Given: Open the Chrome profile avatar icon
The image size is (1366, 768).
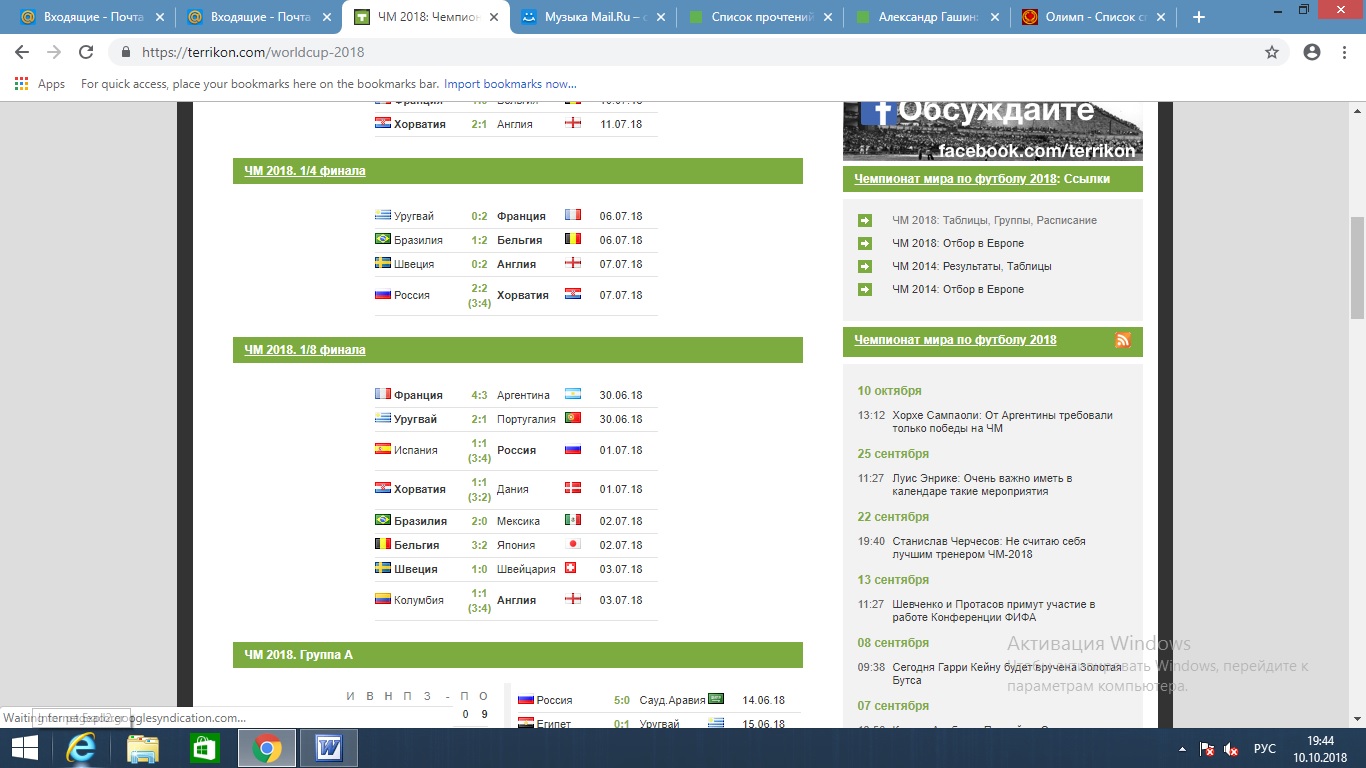Looking at the screenshot, I should click(x=1312, y=53).
